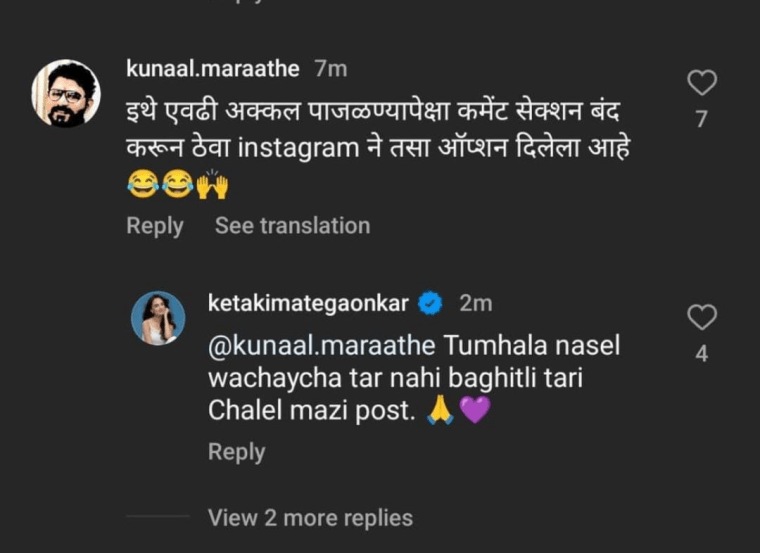Reply to kunaal.maraathe's comment
The height and width of the screenshot is (553, 760).
[154, 226]
